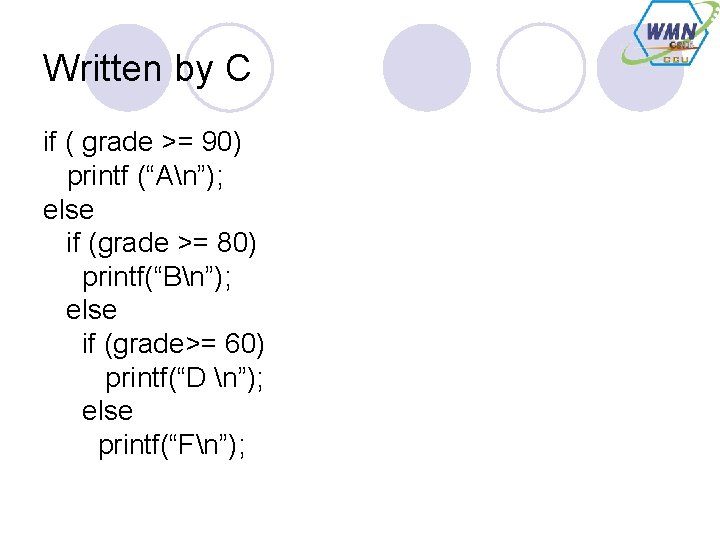
Task: Click the CGU text in the logo
Action: 676,60
